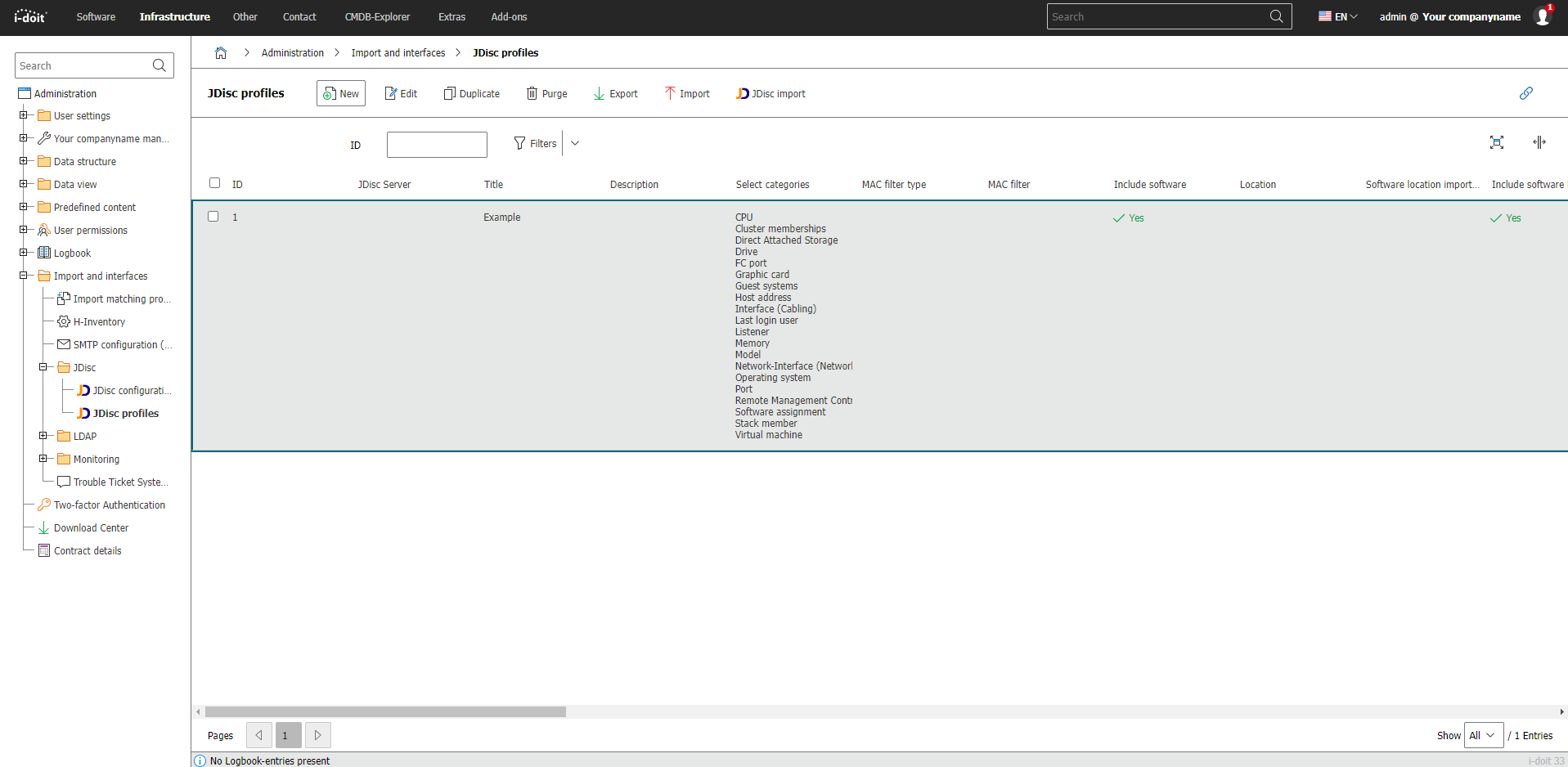The height and width of the screenshot is (767, 1568).
Task: Open the filter options dropdown arrow
Action: click(575, 143)
